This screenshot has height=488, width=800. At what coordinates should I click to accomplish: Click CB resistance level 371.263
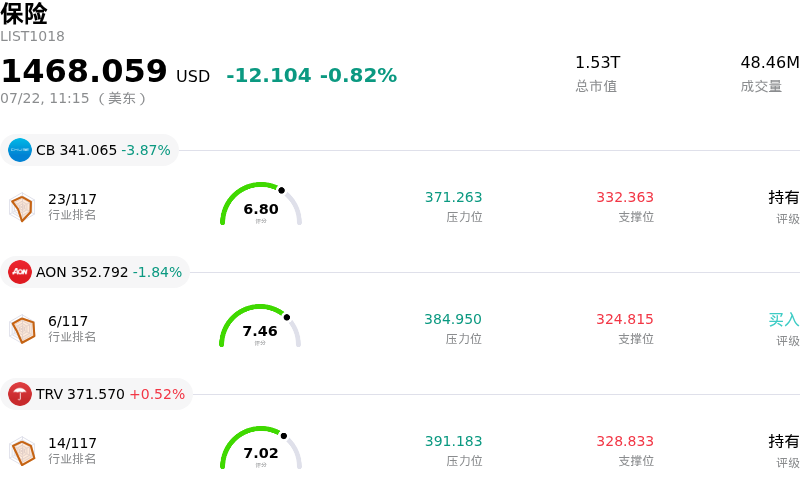[454, 197]
